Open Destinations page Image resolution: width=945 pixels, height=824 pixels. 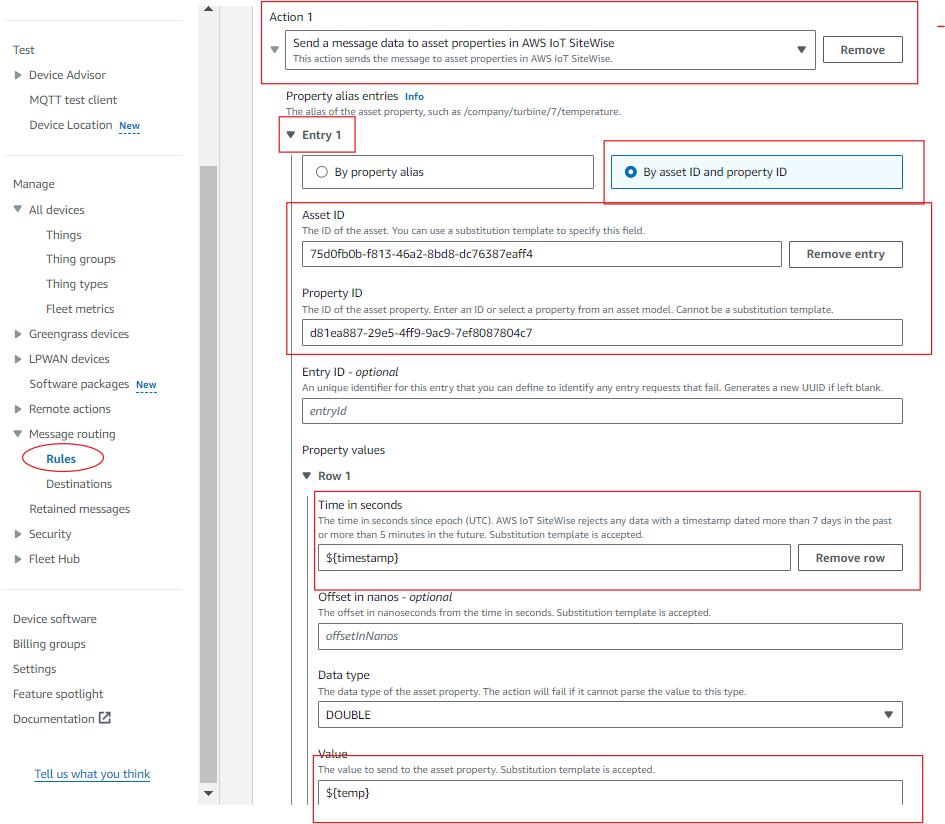tap(79, 484)
